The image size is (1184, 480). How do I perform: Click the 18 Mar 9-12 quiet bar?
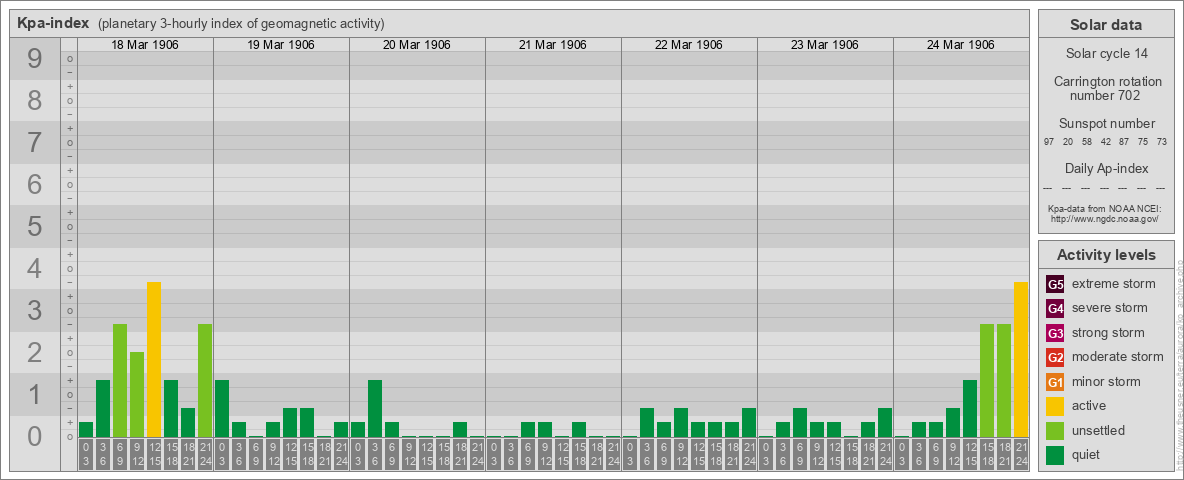137,395
